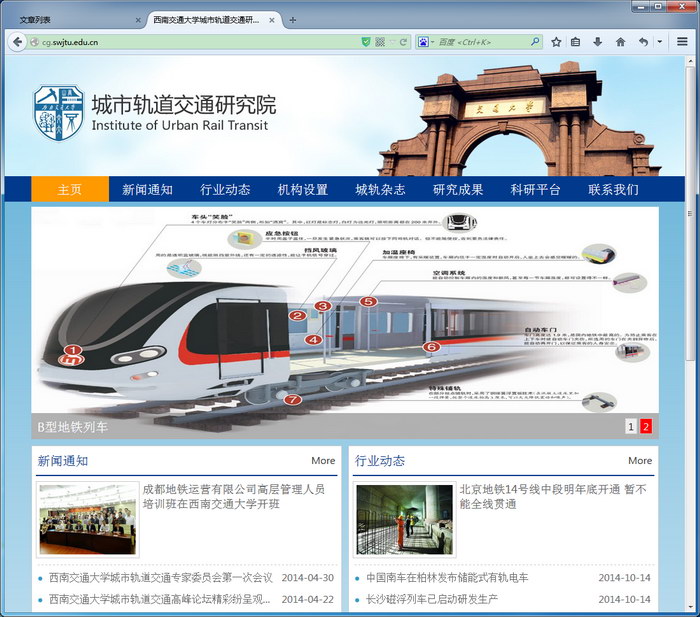Image resolution: width=700 pixels, height=617 pixels.
Task: Open the training class group photo thumbnail
Action: [88, 520]
